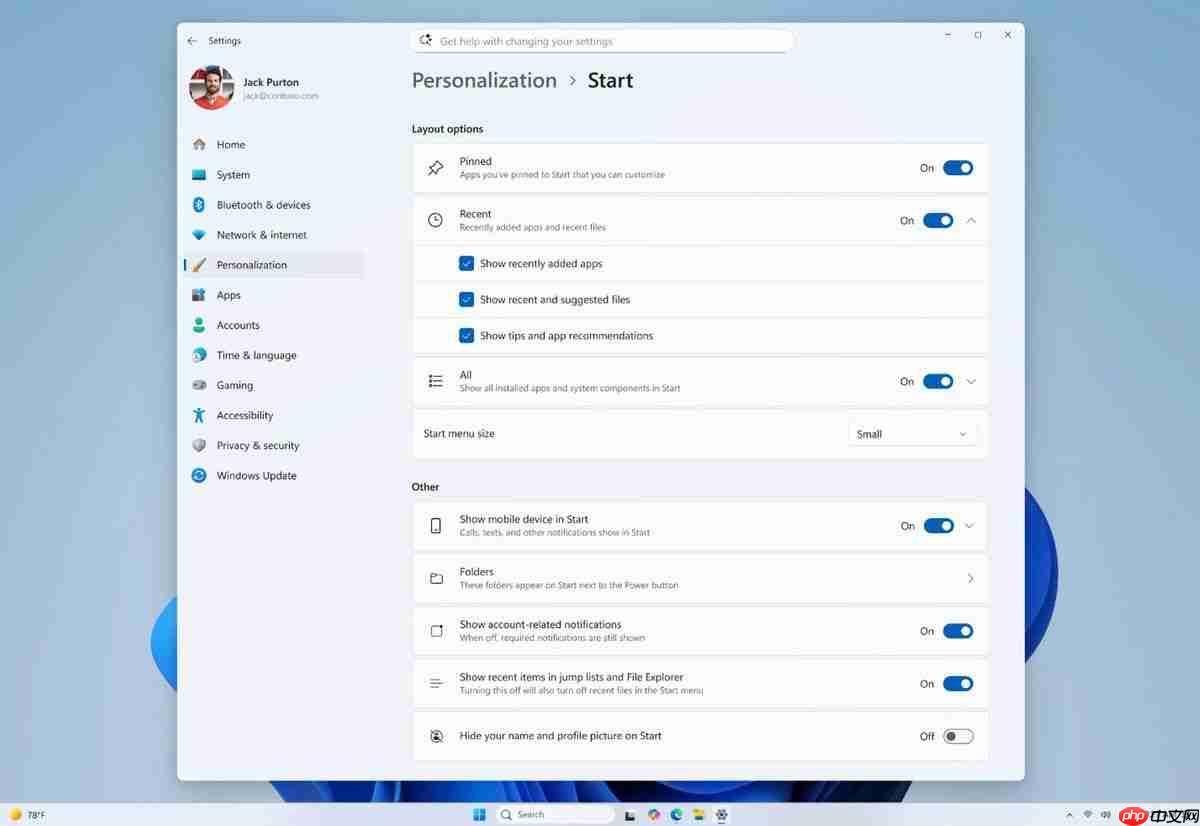Open Task View from the taskbar

[631, 815]
